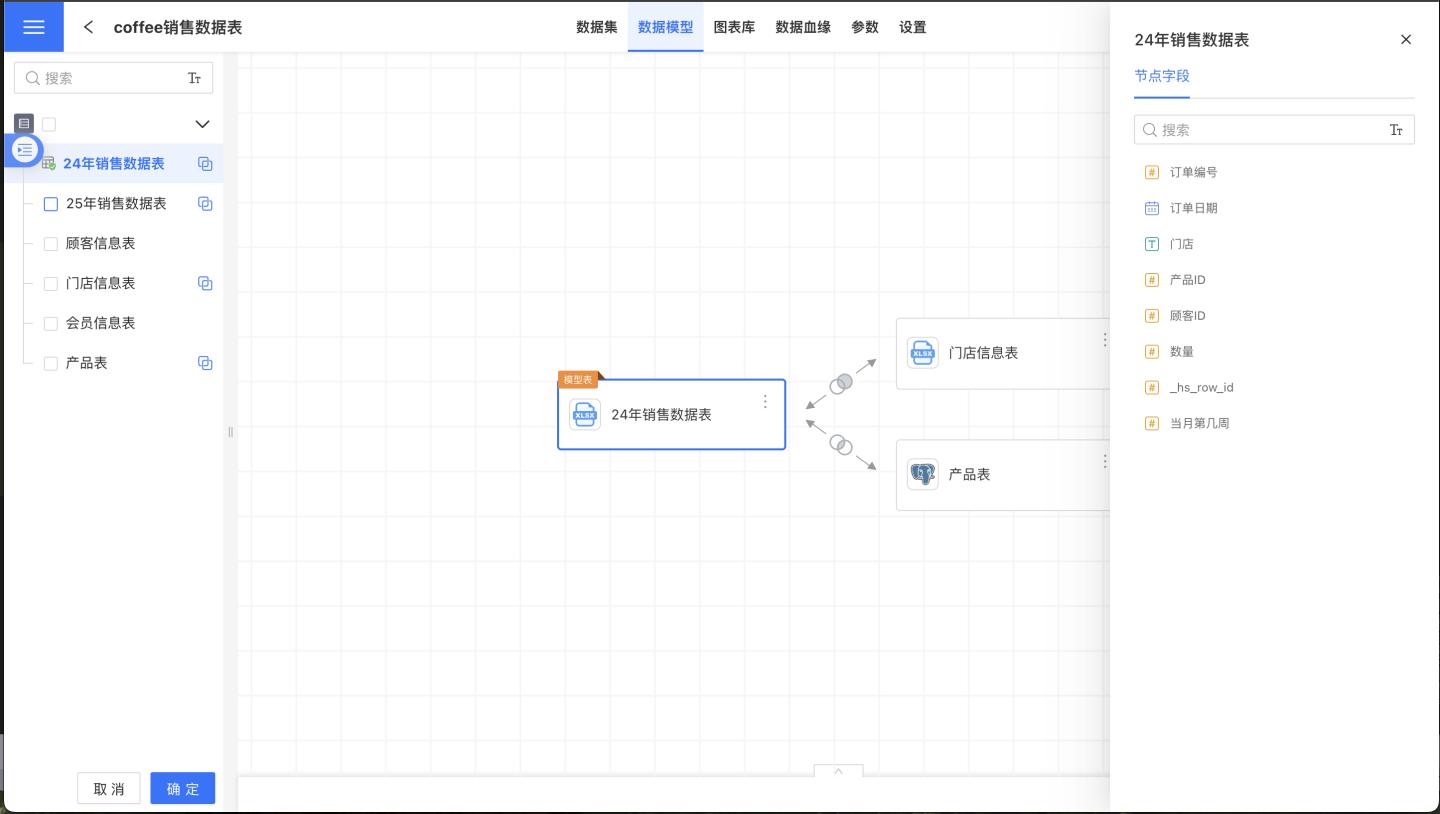Viewport: 1440px width, 814px height.
Task: Open the 参数 tab
Action: [865, 27]
